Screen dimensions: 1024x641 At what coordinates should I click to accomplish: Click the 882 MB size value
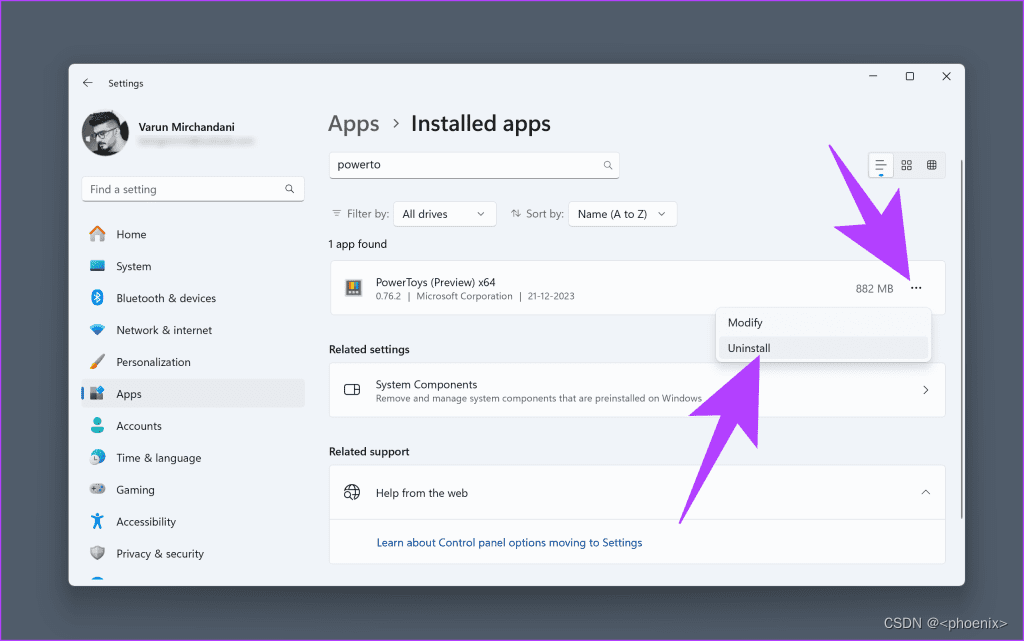click(874, 289)
